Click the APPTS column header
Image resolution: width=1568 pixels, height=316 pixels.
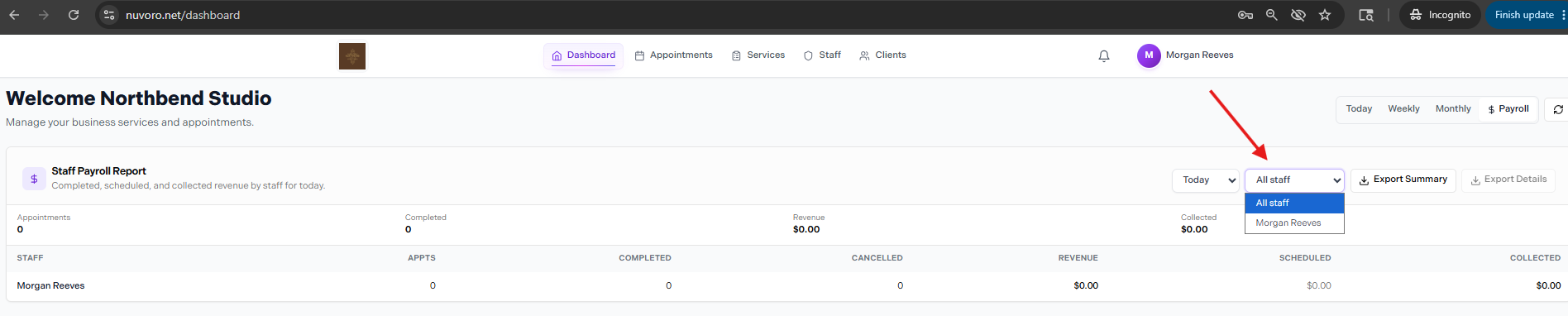click(x=422, y=258)
